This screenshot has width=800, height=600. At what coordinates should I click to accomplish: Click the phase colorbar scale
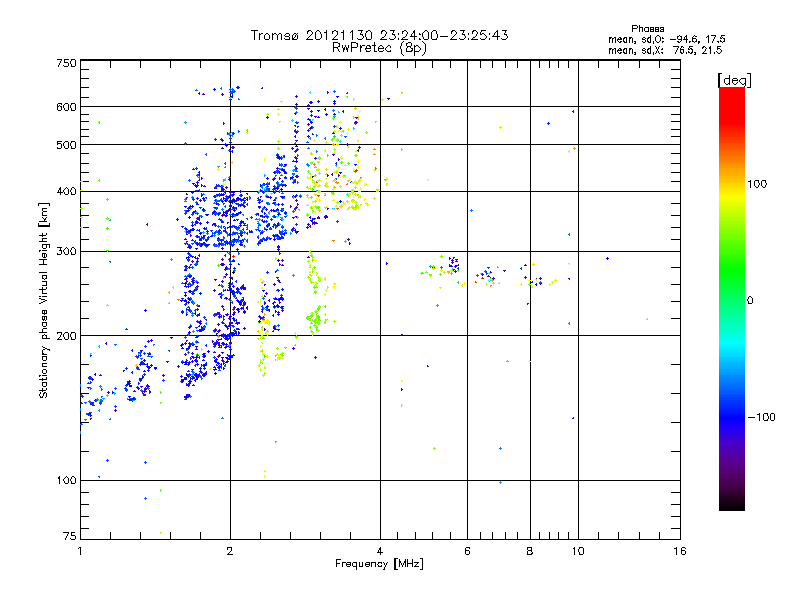(x=732, y=299)
